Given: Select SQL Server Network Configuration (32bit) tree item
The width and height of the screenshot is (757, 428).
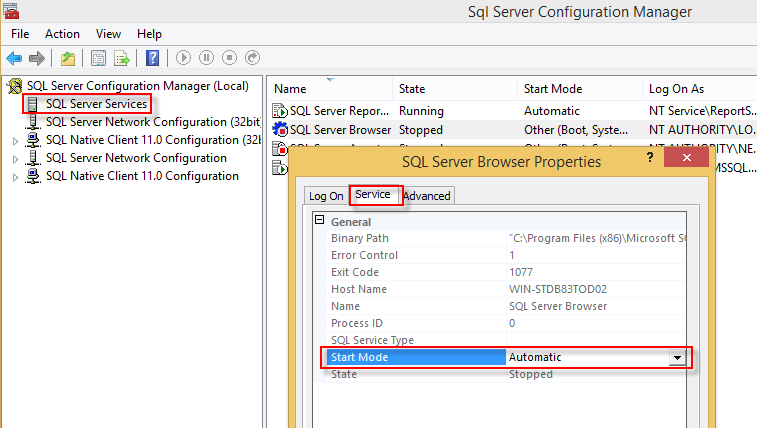Looking at the screenshot, I should pyautogui.click(x=153, y=122).
